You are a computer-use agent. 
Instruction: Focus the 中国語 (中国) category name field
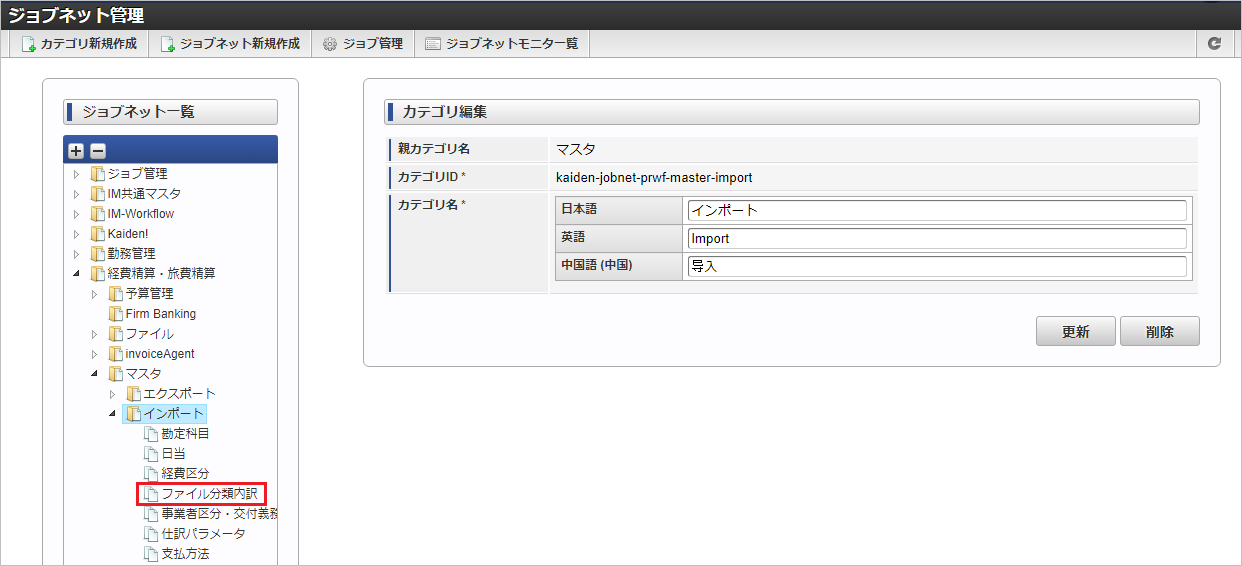tap(937, 266)
